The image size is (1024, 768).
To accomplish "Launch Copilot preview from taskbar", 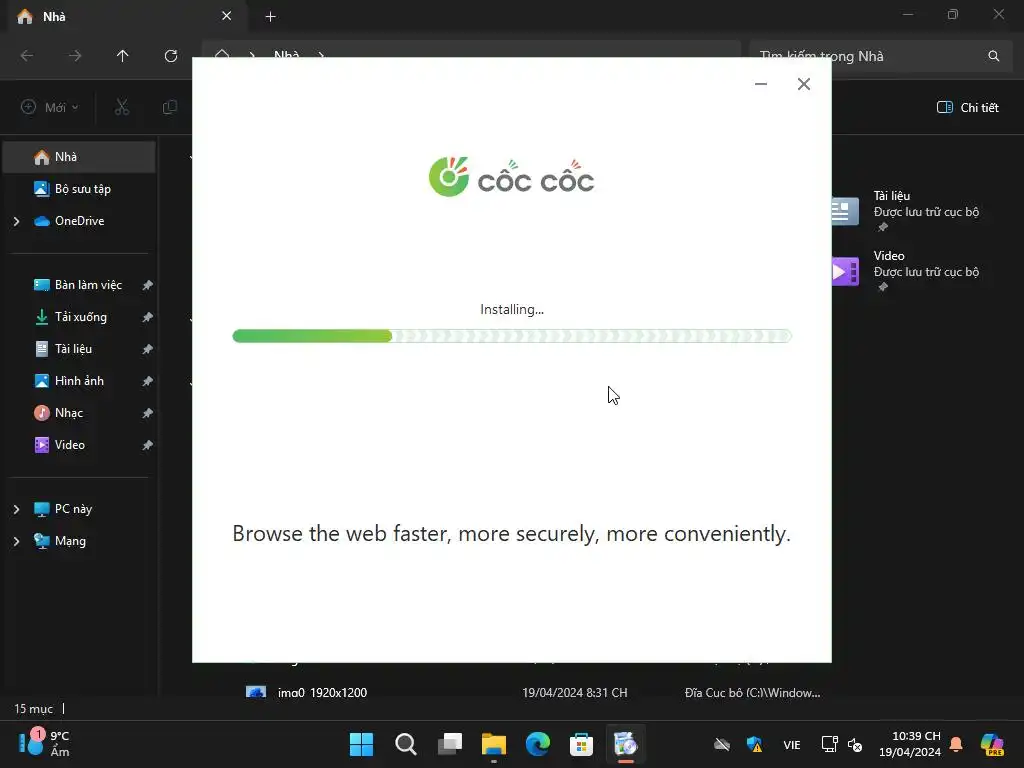I will coord(992,744).
